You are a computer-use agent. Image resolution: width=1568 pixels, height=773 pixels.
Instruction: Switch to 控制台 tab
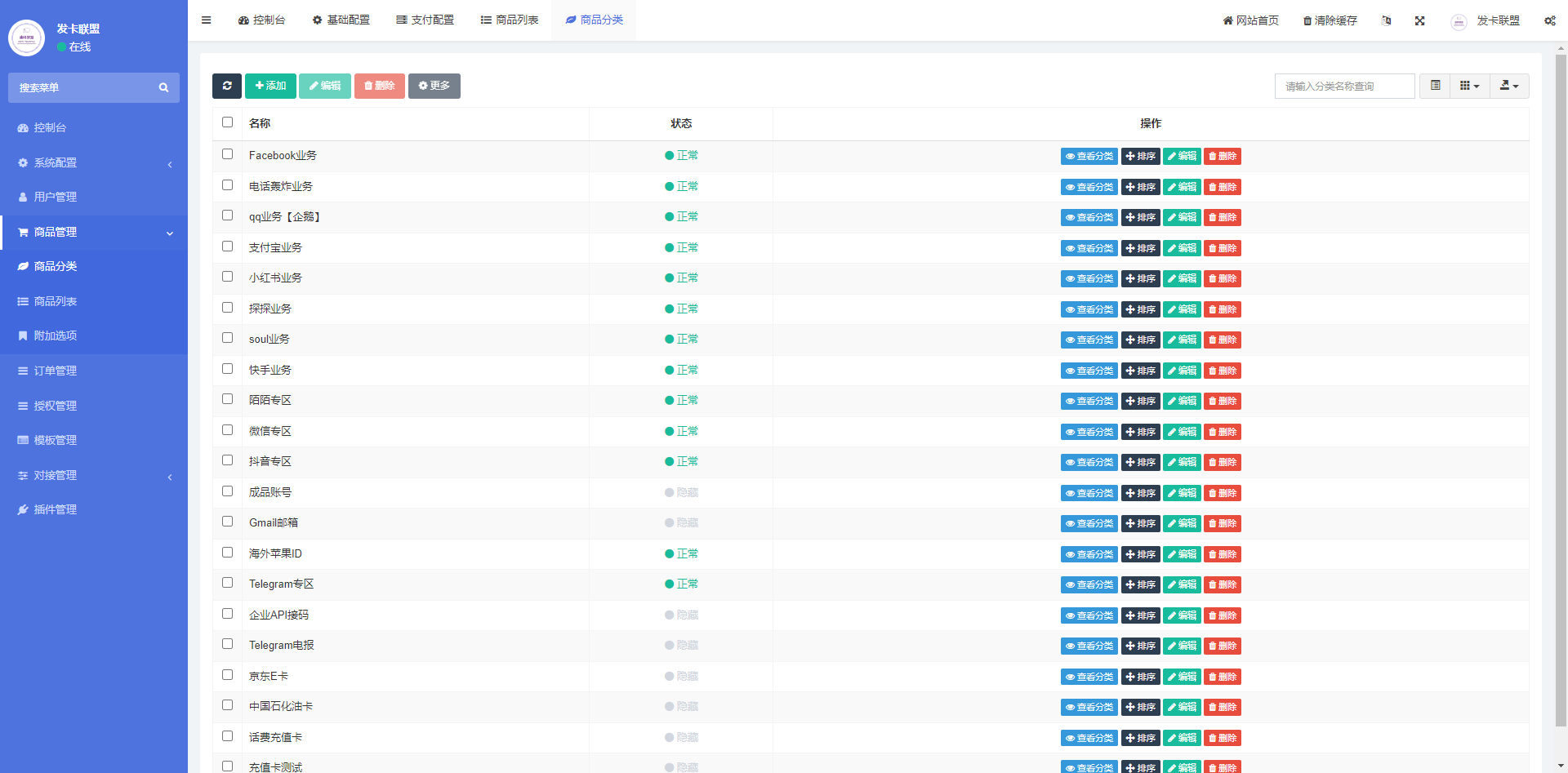[261, 20]
